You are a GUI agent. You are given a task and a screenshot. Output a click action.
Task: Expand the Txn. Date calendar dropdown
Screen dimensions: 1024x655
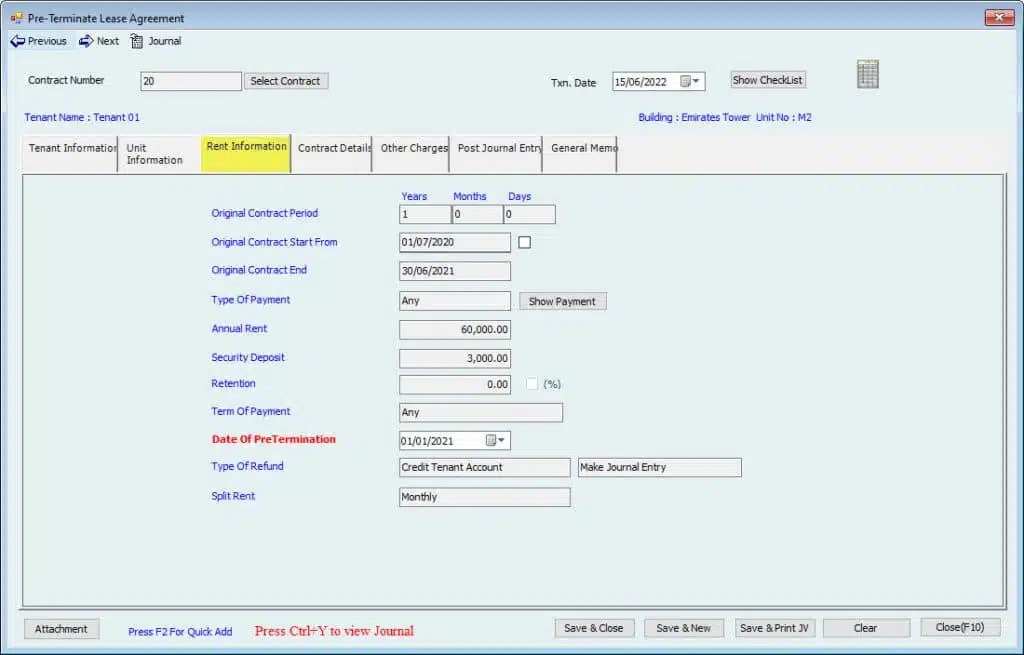pyautogui.click(x=692, y=82)
